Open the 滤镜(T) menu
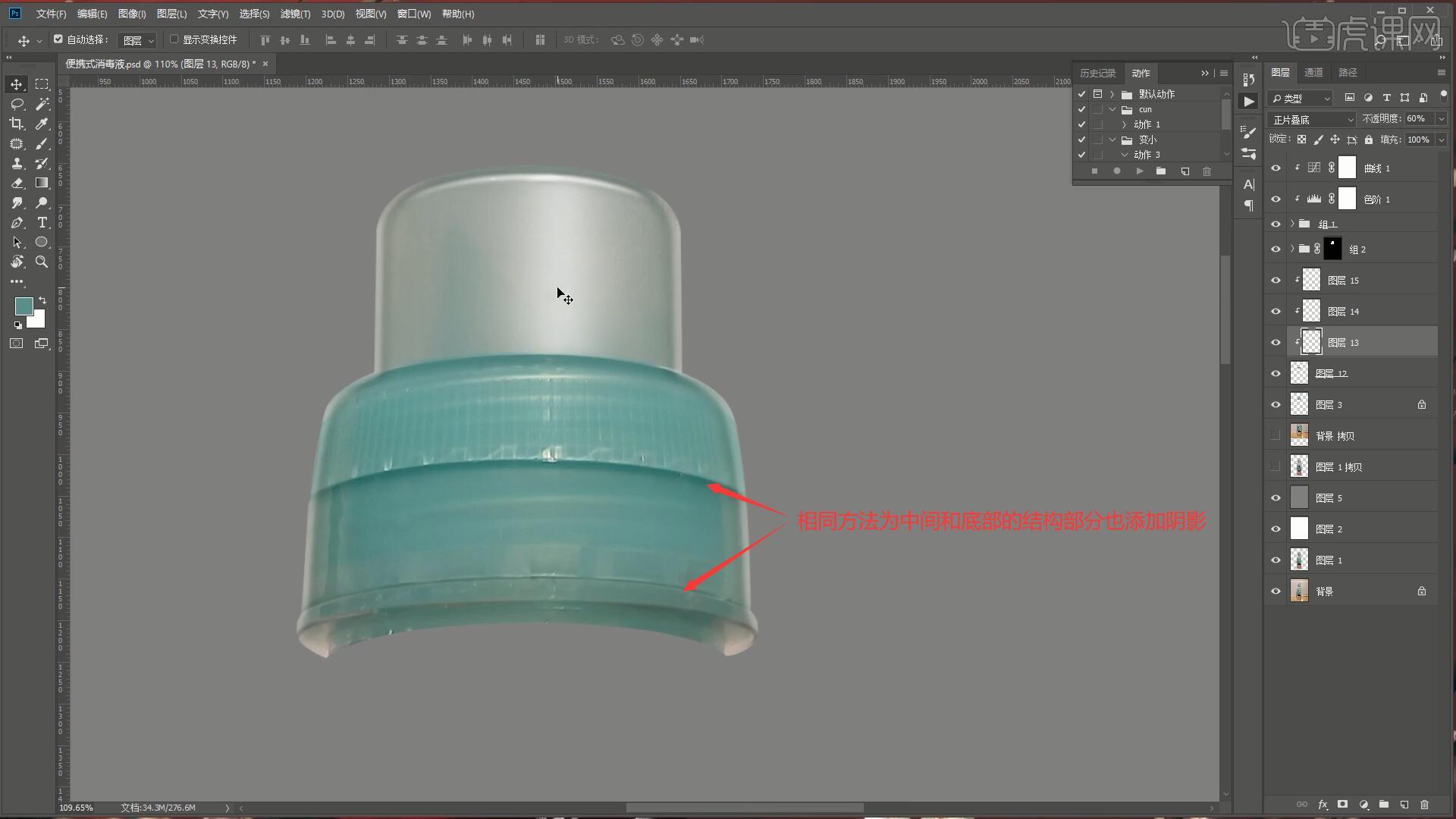1456x819 pixels. pos(295,14)
